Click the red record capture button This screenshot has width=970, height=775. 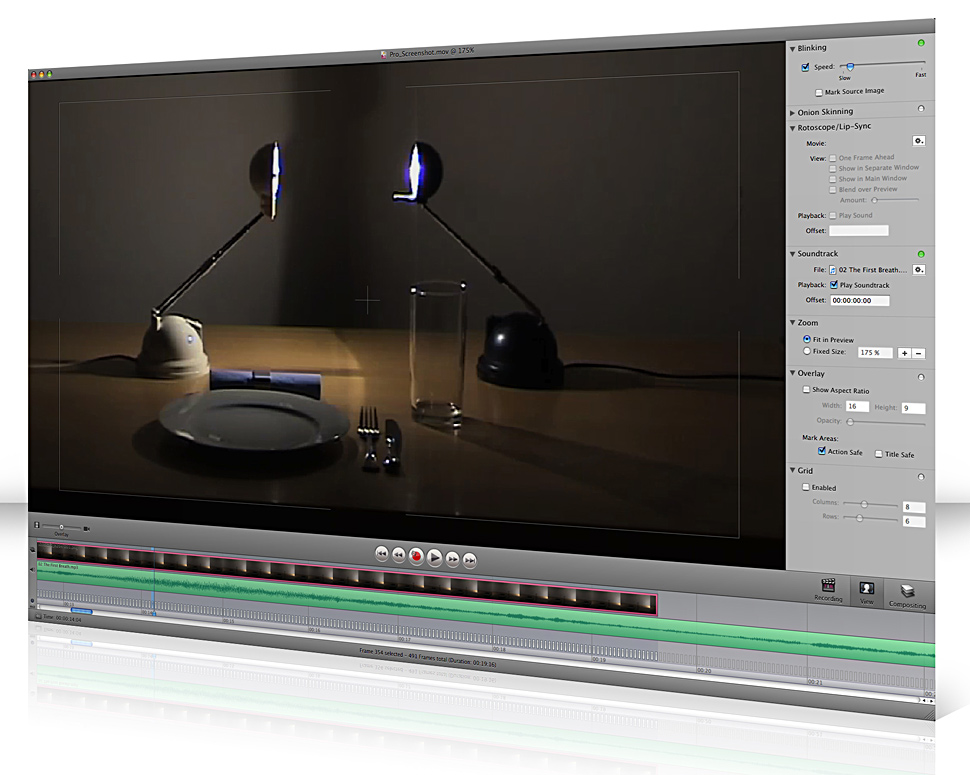coord(416,556)
